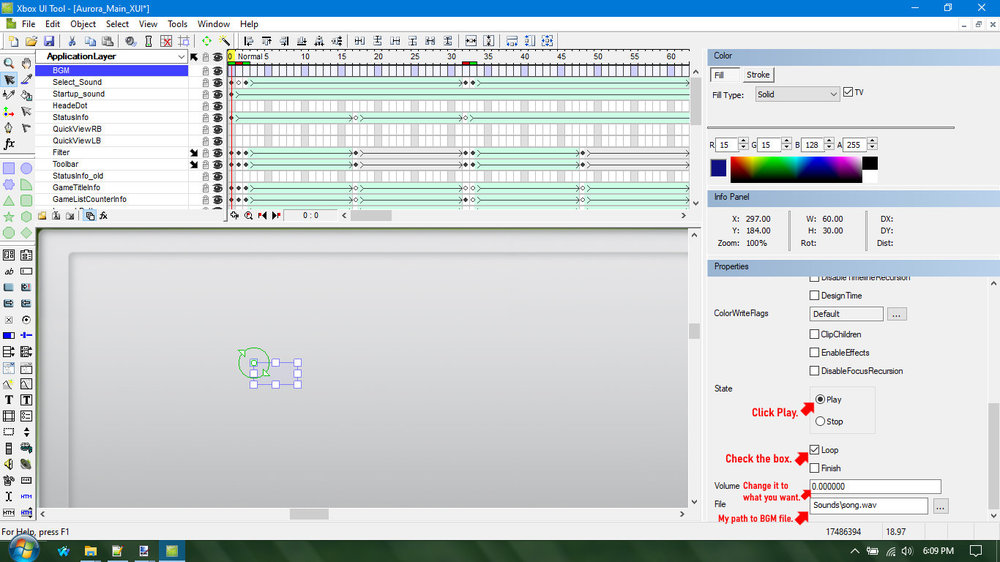Screen dimensions: 1000x562
Task: Select the Stop state radio button
Action: tap(820, 421)
